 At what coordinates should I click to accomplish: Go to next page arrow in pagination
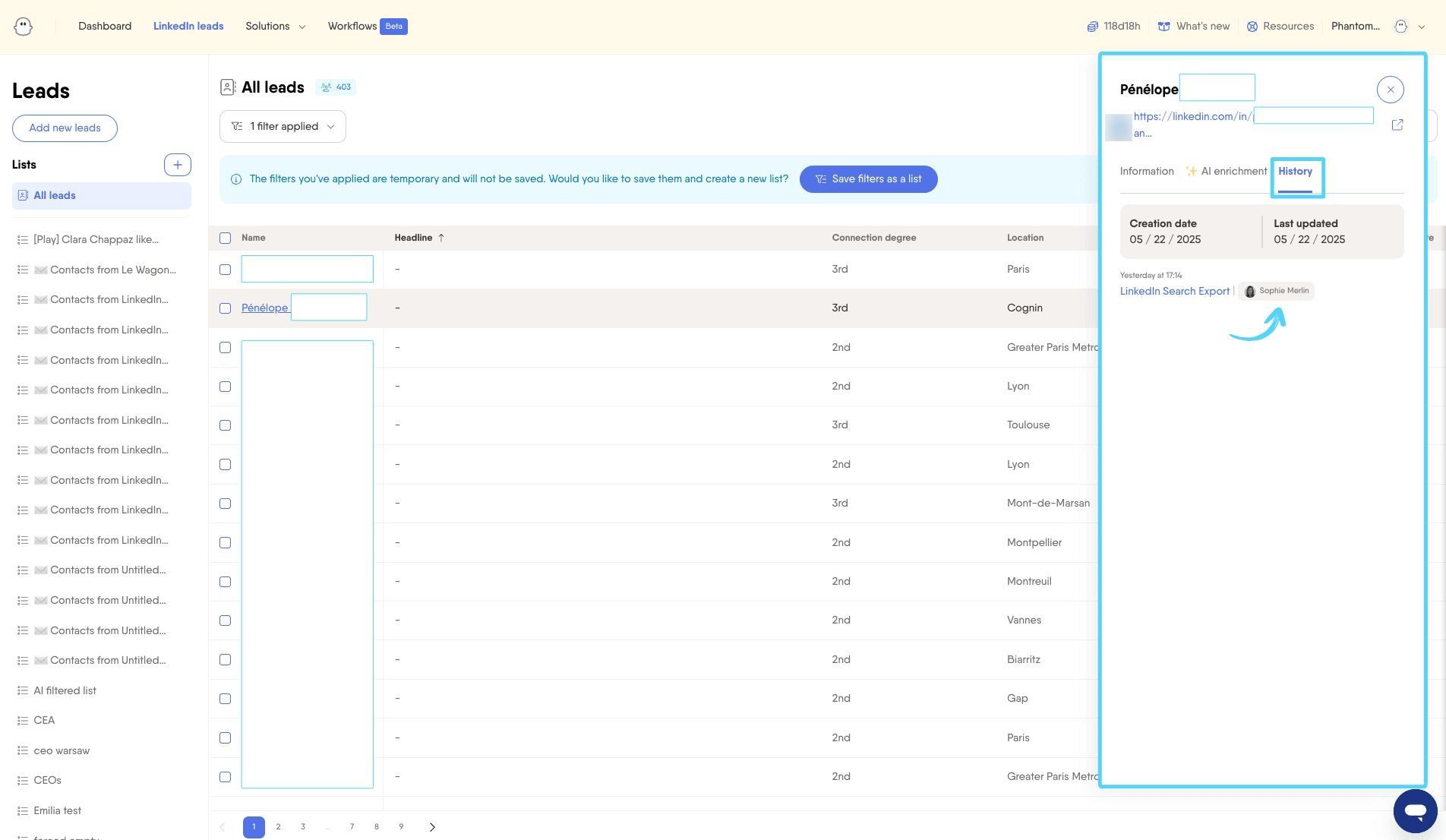click(x=432, y=827)
